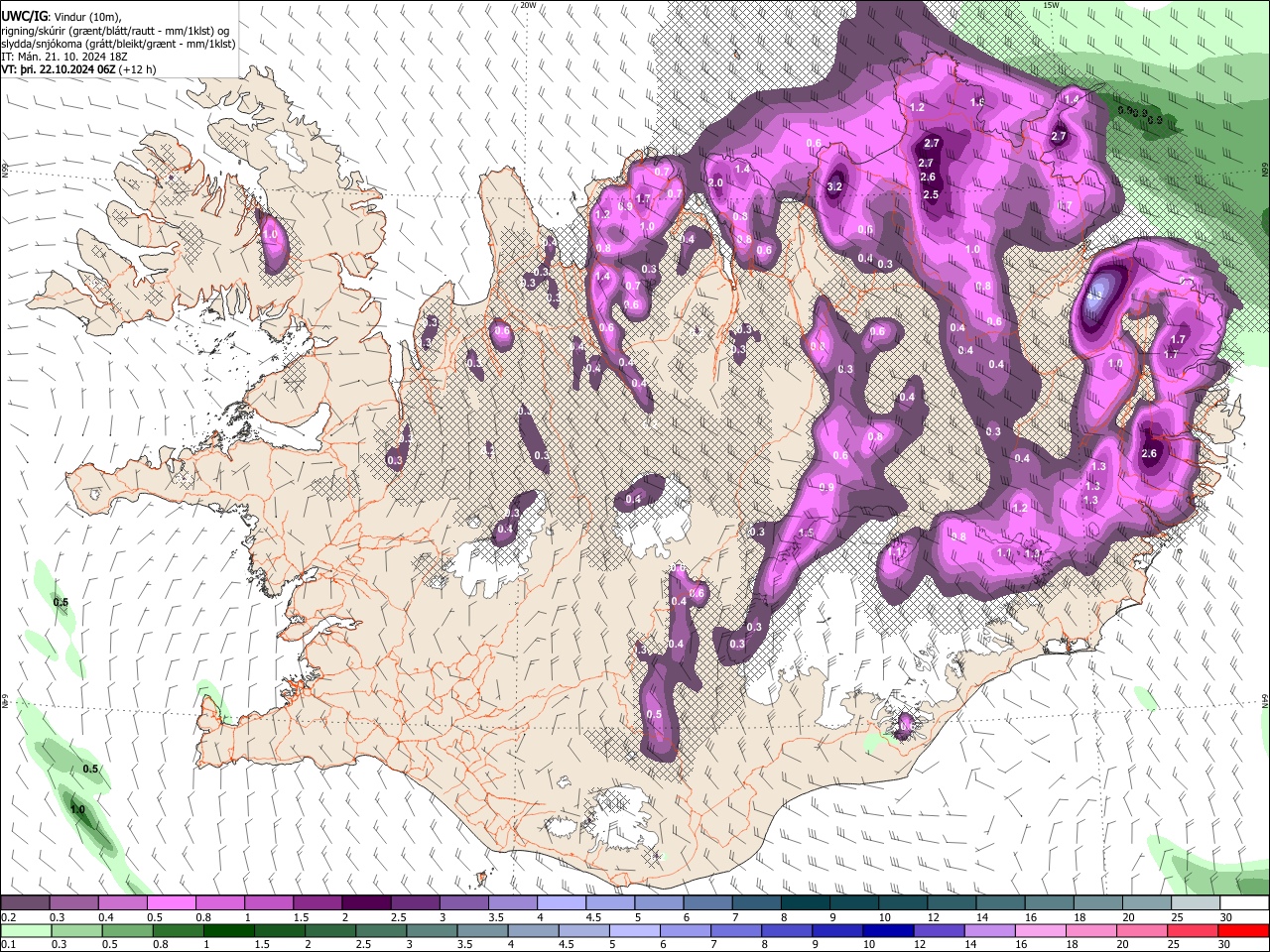
Task: Click top legend swatch between 2.5 and 3
Action: click(415, 903)
